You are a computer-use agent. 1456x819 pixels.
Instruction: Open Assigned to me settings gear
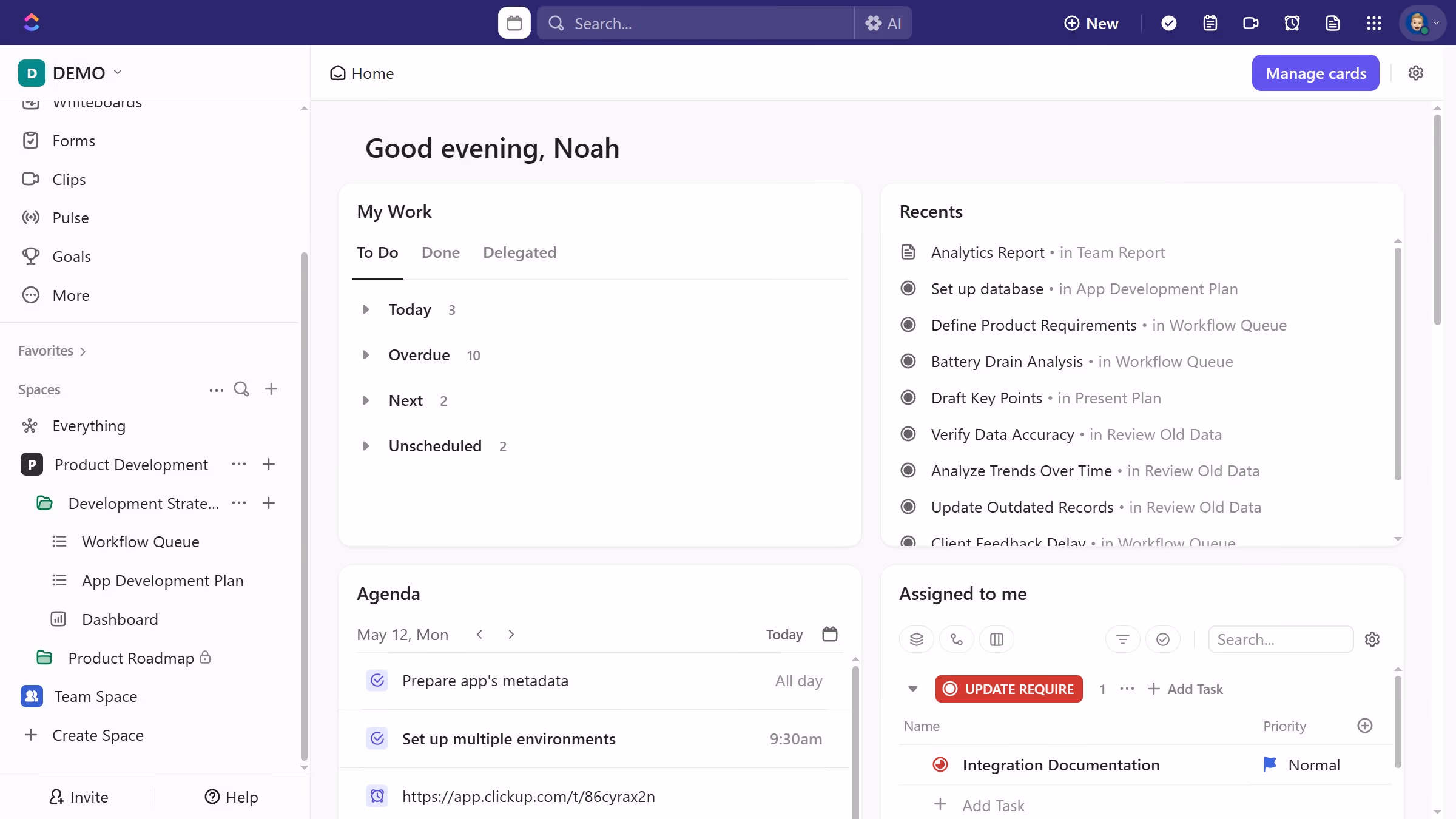click(1372, 639)
